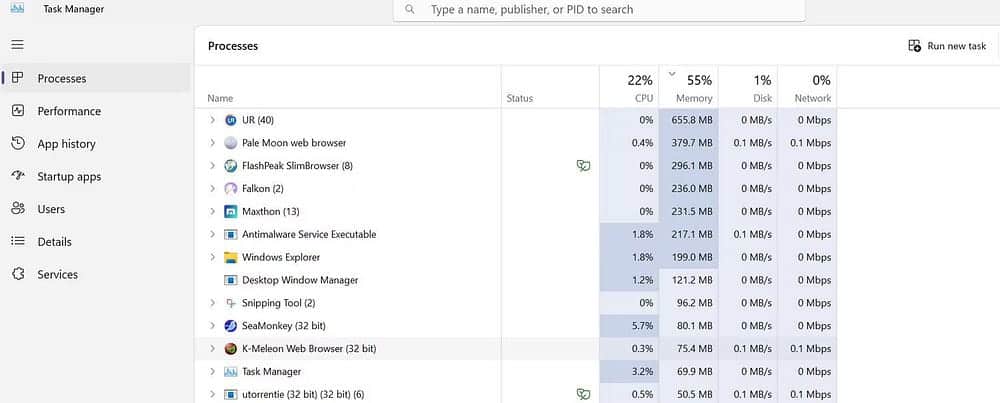Image resolution: width=1000 pixels, height=403 pixels.
Task: Toggle the hamburger navigation menu
Action: click(x=17, y=45)
